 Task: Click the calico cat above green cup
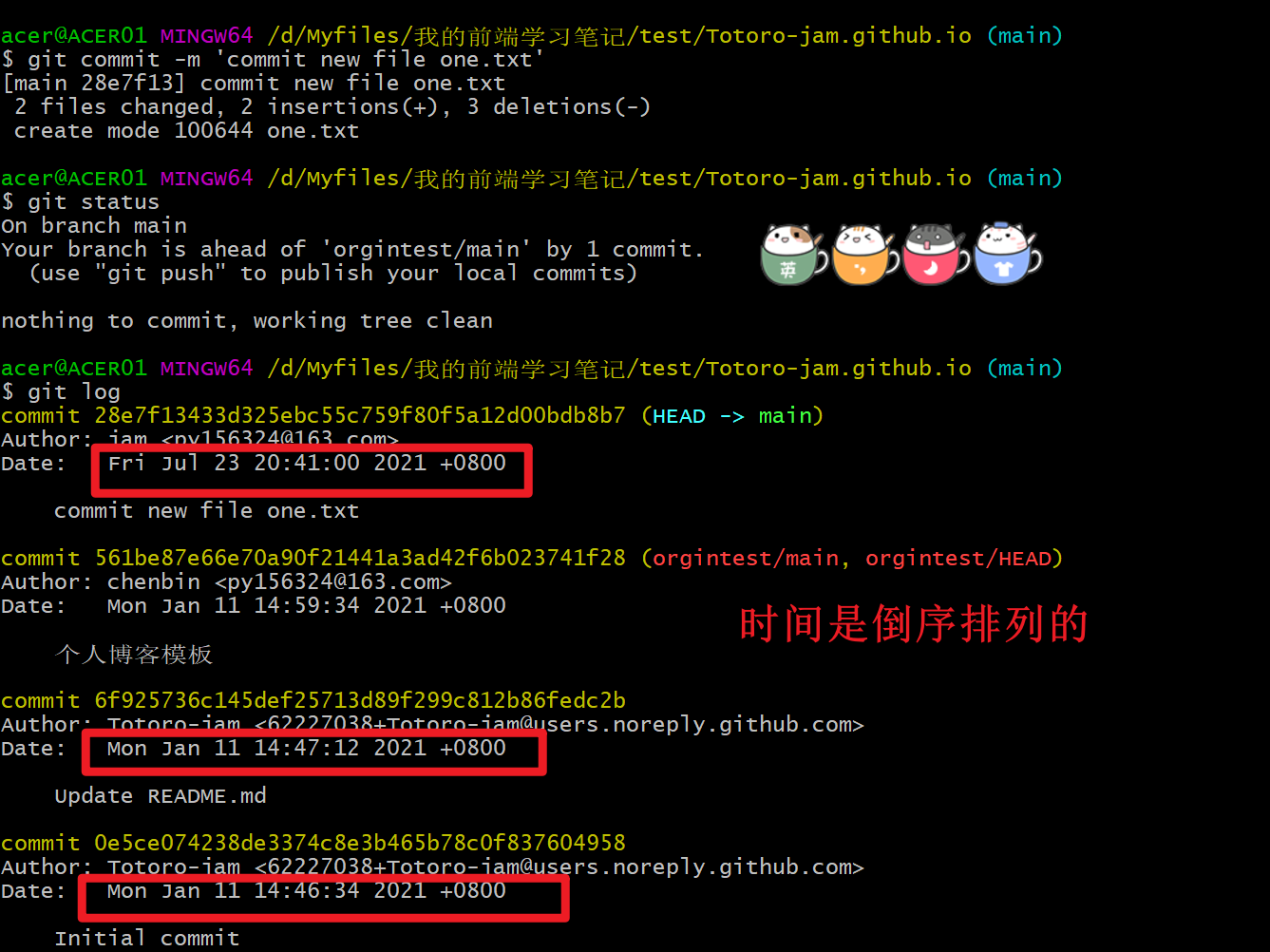pyautogui.click(x=790, y=238)
